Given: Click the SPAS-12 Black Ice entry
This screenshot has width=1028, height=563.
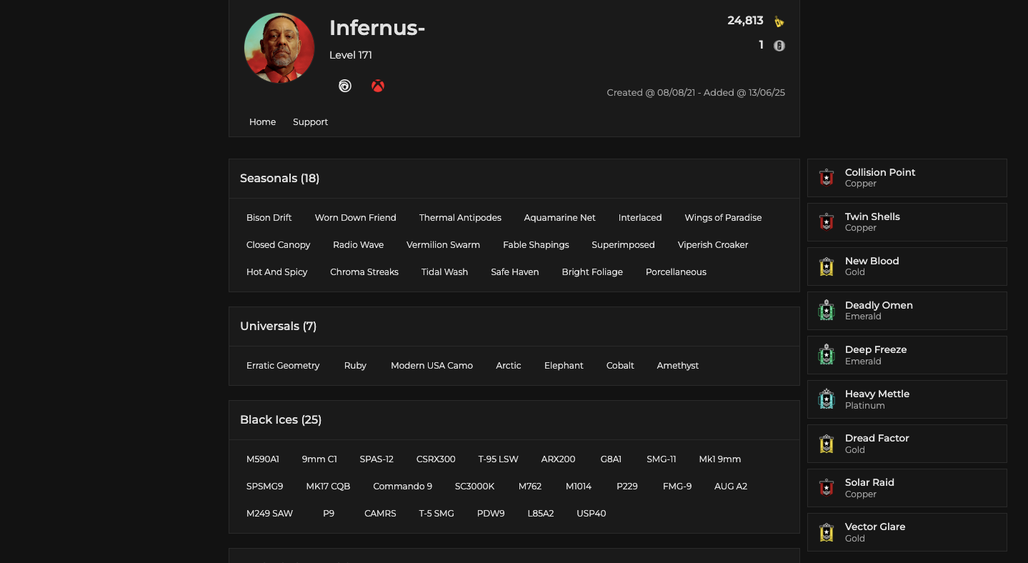Looking at the screenshot, I should coord(376,459).
